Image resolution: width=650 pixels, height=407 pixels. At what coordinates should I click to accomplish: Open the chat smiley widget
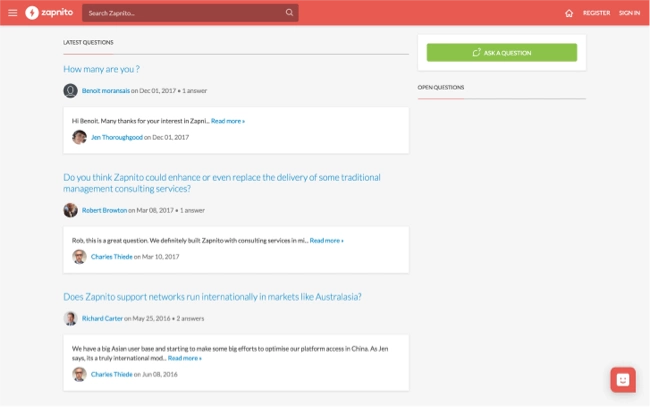click(x=623, y=380)
